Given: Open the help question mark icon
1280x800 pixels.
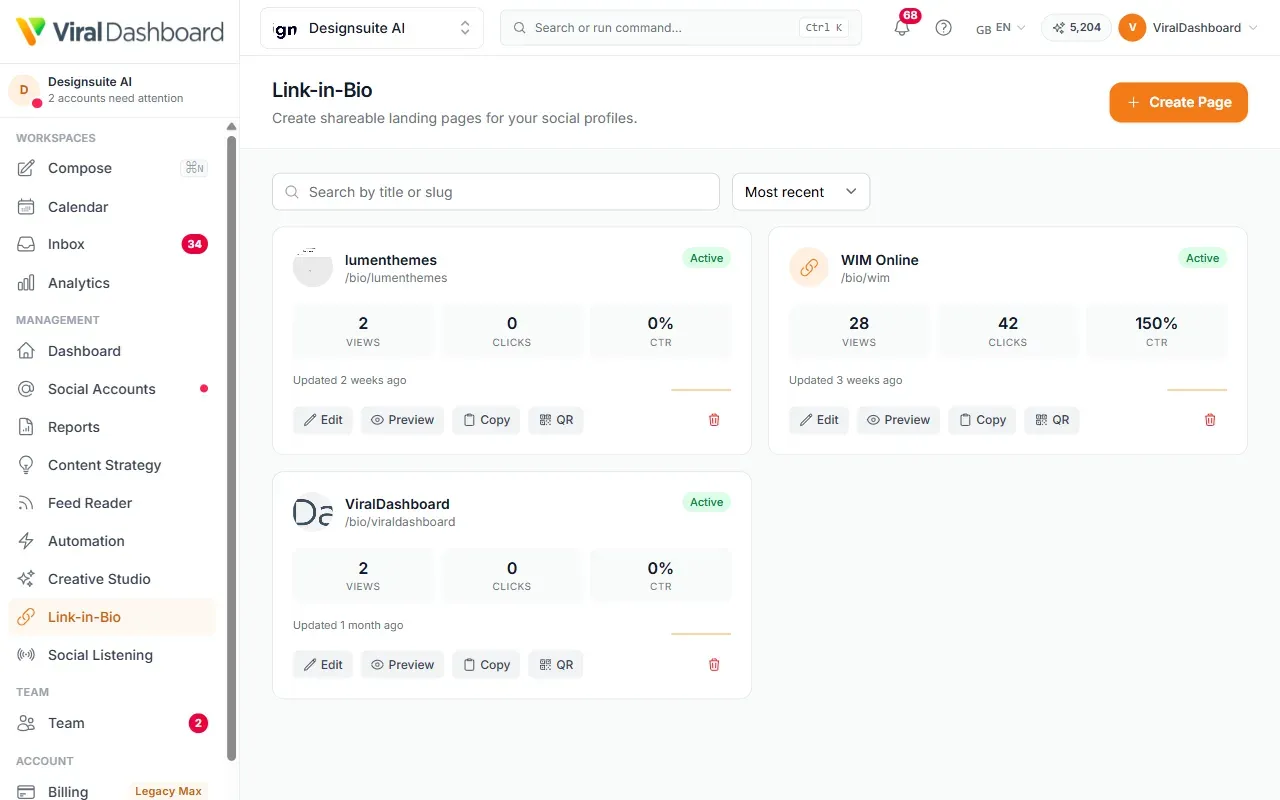Looking at the screenshot, I should pos(943,28).
